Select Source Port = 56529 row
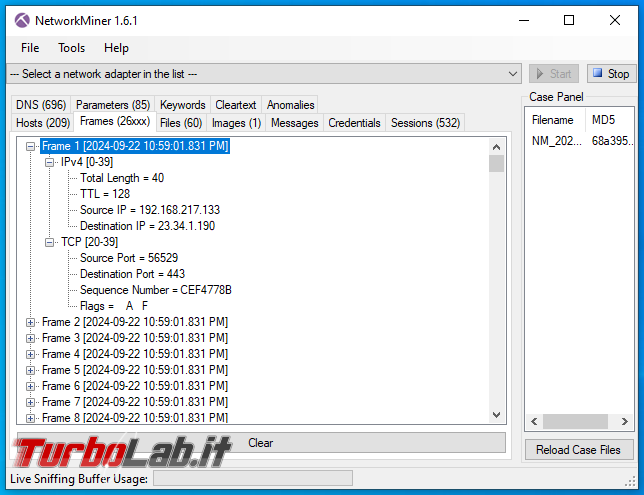This screenshot has width=644, height=495. pos(129,258)
